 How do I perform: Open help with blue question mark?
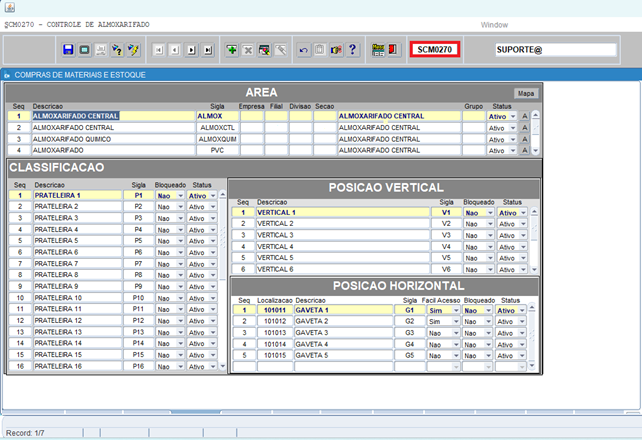[x=353, y=50]
